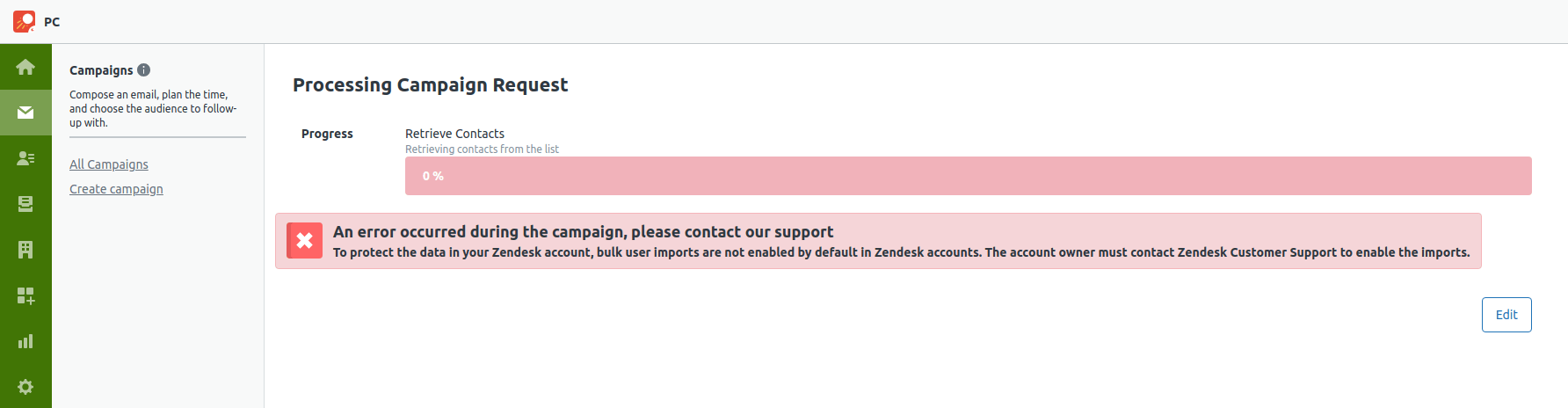Click the Campaigns panel title
Viewport: 1568px width, 408px height.
[101, 70]
